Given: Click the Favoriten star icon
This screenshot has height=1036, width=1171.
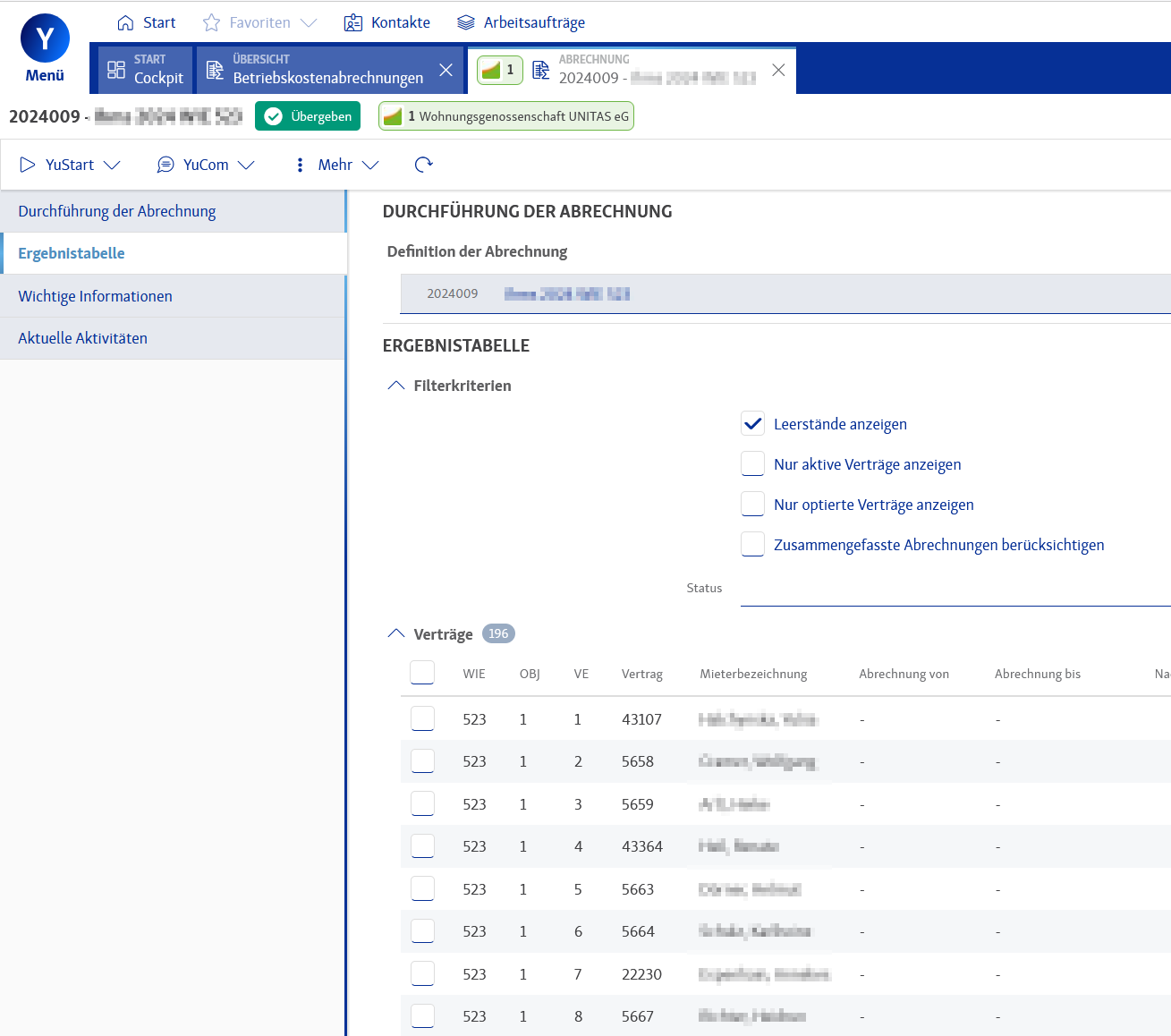Looking at the screenshot, I should point(211,22).
